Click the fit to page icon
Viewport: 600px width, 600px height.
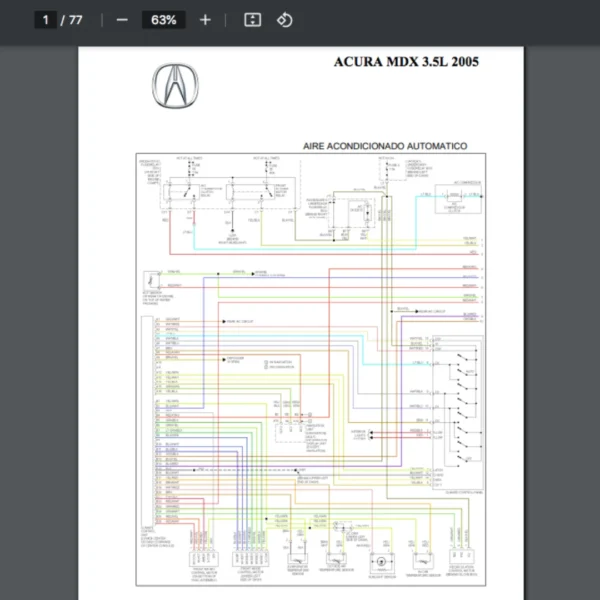[253, 20]
